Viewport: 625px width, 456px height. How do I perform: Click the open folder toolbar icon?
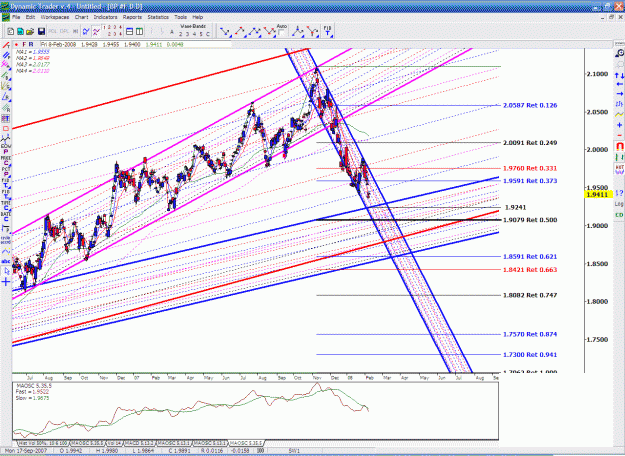[x=30, y=31]
